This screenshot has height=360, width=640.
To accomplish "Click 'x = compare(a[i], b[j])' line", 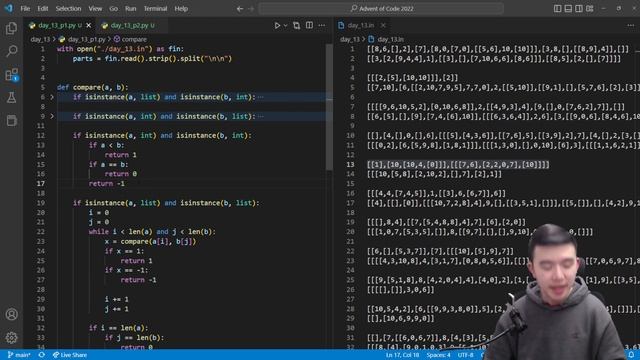I will click(x=151, y=242).
